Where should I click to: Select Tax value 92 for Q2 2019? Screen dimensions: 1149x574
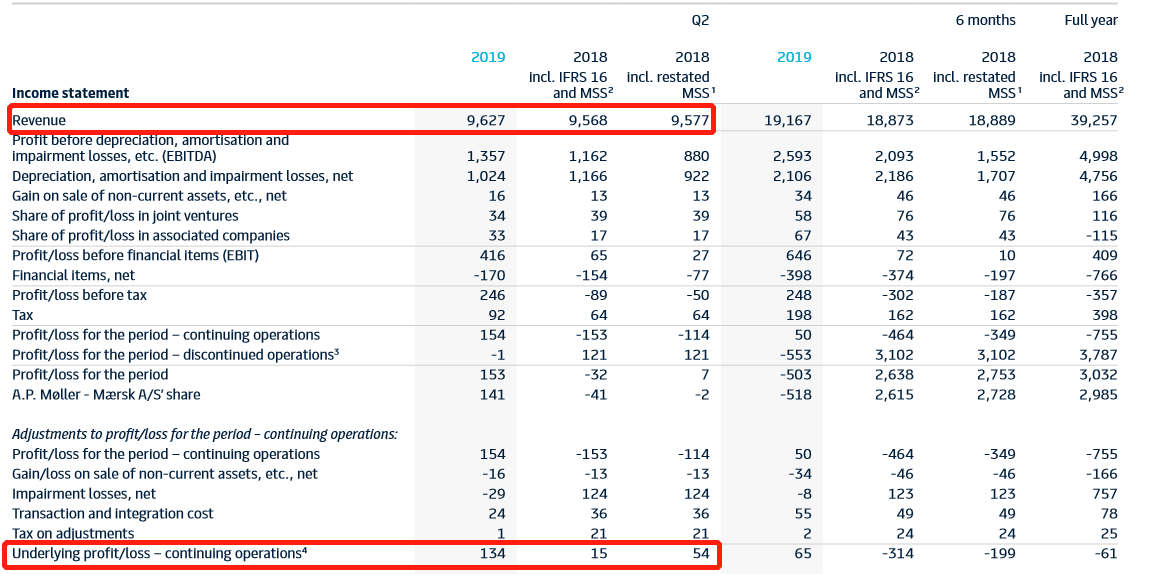(495, 315)
